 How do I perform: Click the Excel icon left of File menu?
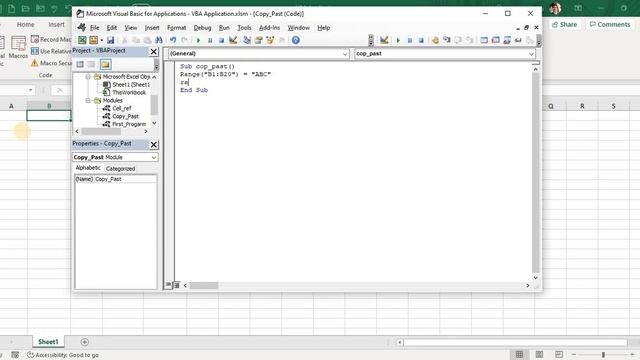point(82,27)
